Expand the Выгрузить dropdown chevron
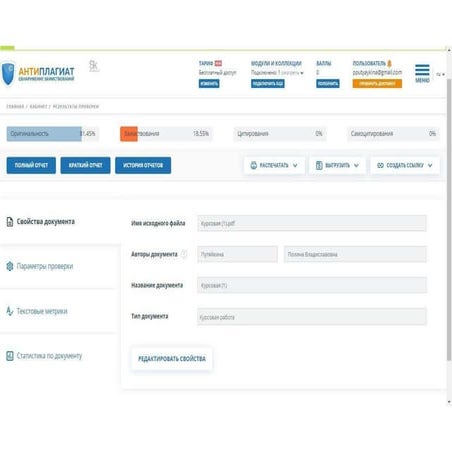452x452 pixels. [x=356, y=165]
